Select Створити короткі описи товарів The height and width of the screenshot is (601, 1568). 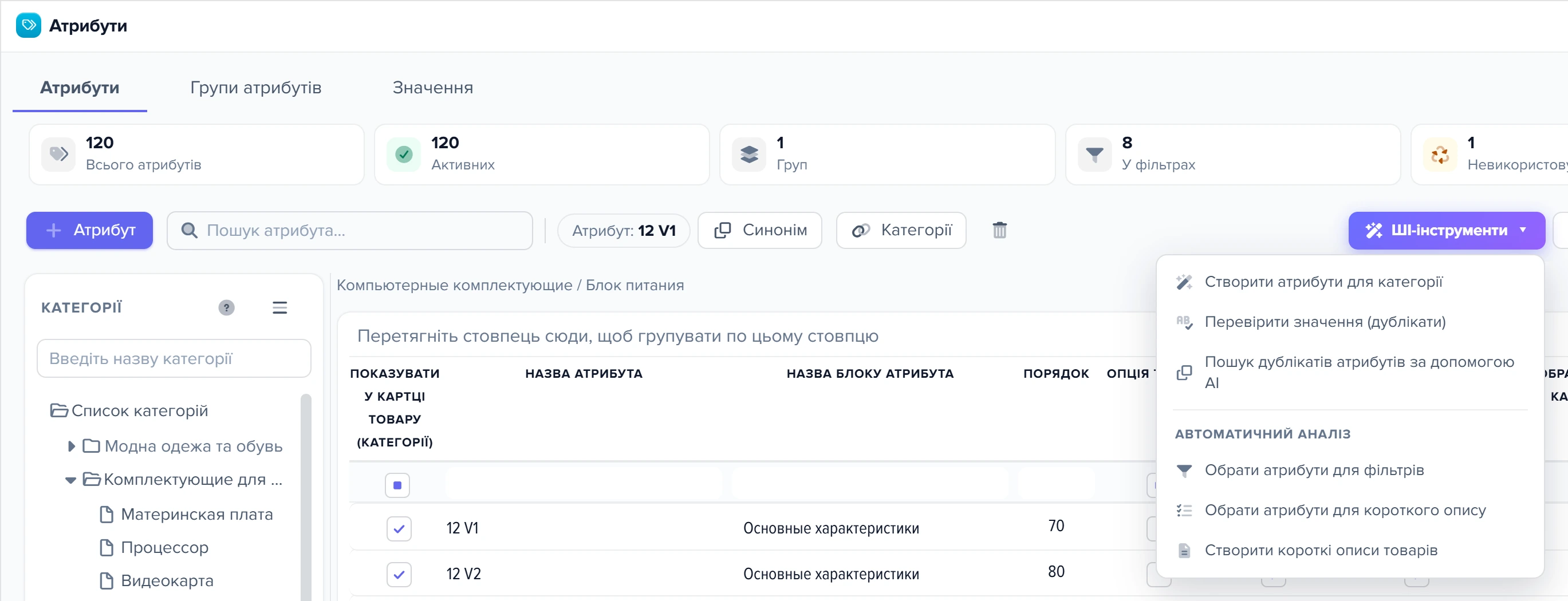coord(1350,551)
